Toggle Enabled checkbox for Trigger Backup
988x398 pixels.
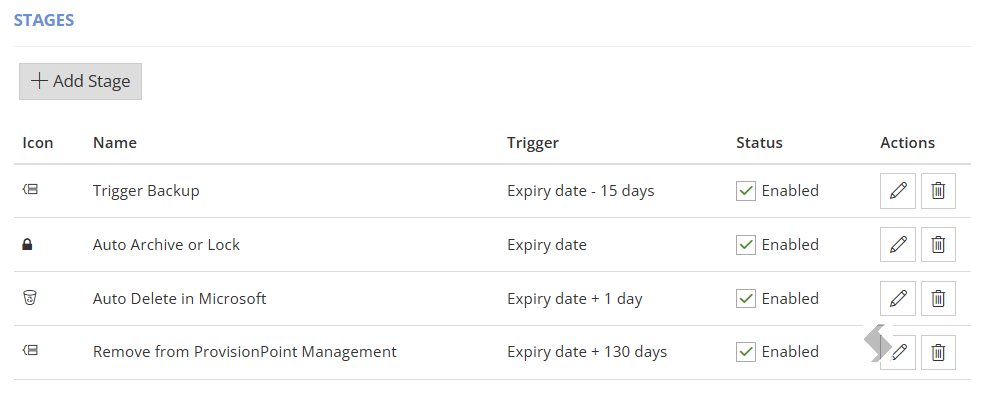click(x=746, y=191)
